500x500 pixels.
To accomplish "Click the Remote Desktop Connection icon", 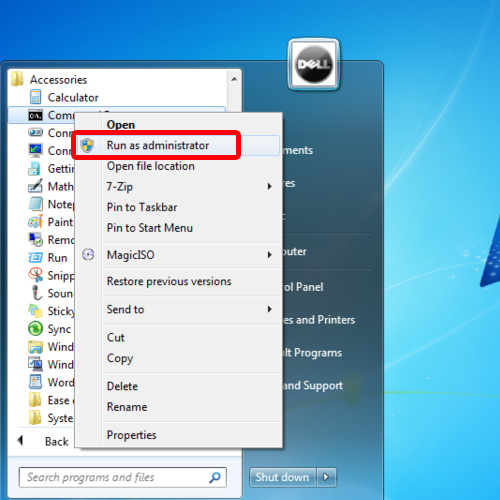I will (x=35, y=239).
